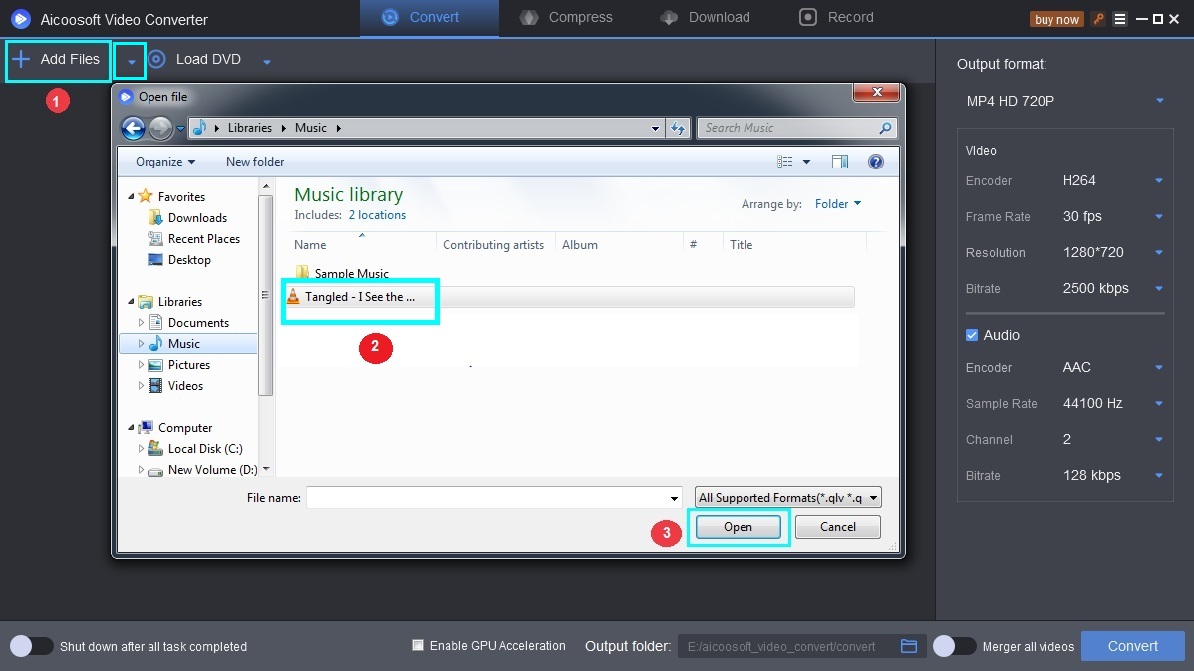This screenshot has height=671, width=1194.
Task: Select Downloads in Favorites
Action: [x=197, y=218]
